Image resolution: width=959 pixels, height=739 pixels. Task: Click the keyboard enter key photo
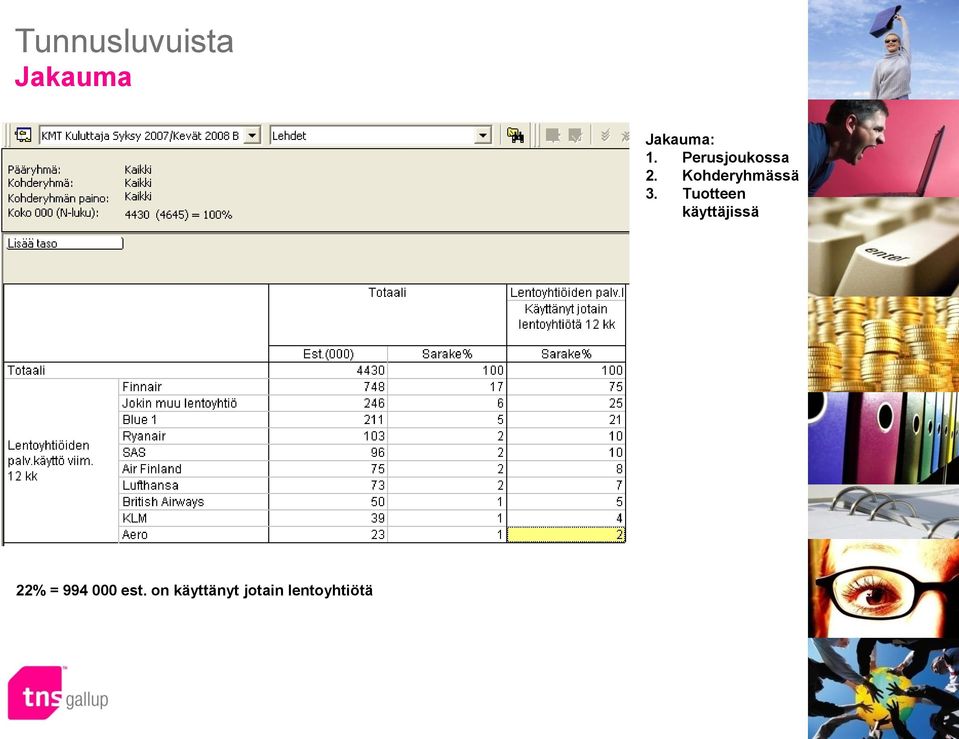click(883, 247)
